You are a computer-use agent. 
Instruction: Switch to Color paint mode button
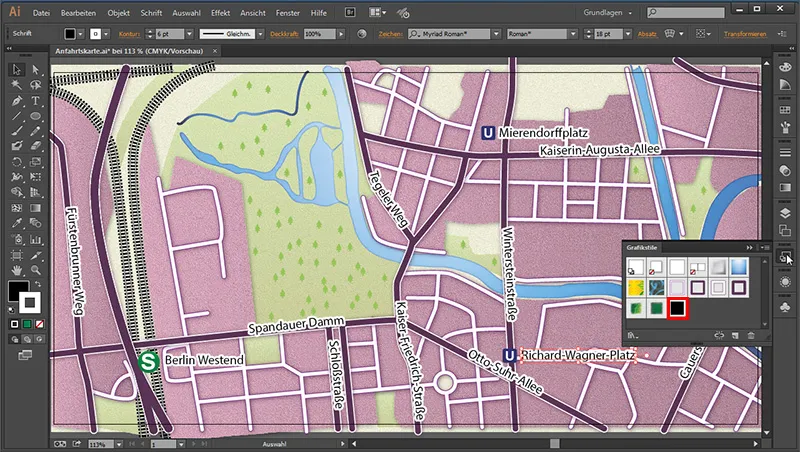(15, 324)
